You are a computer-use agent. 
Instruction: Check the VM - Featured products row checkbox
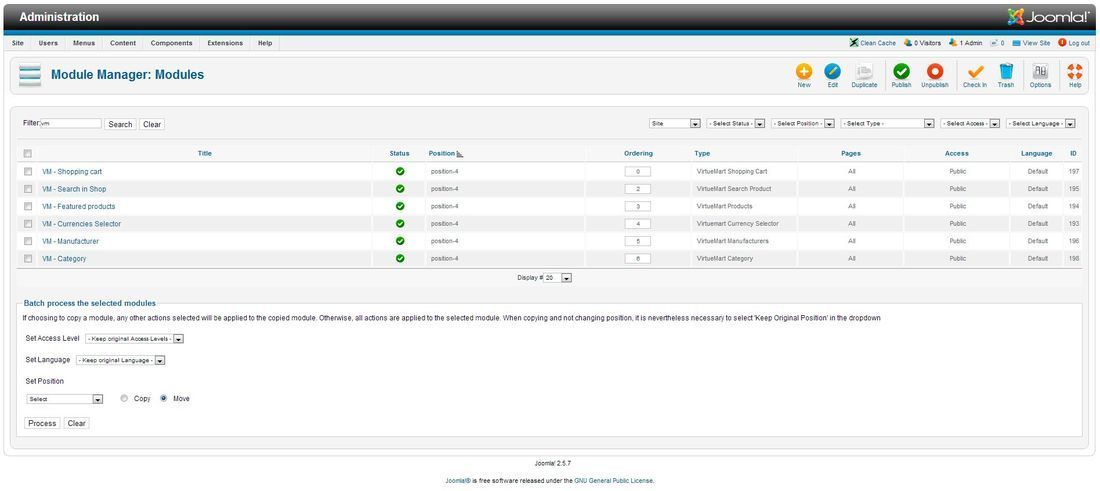coord(28,206)
